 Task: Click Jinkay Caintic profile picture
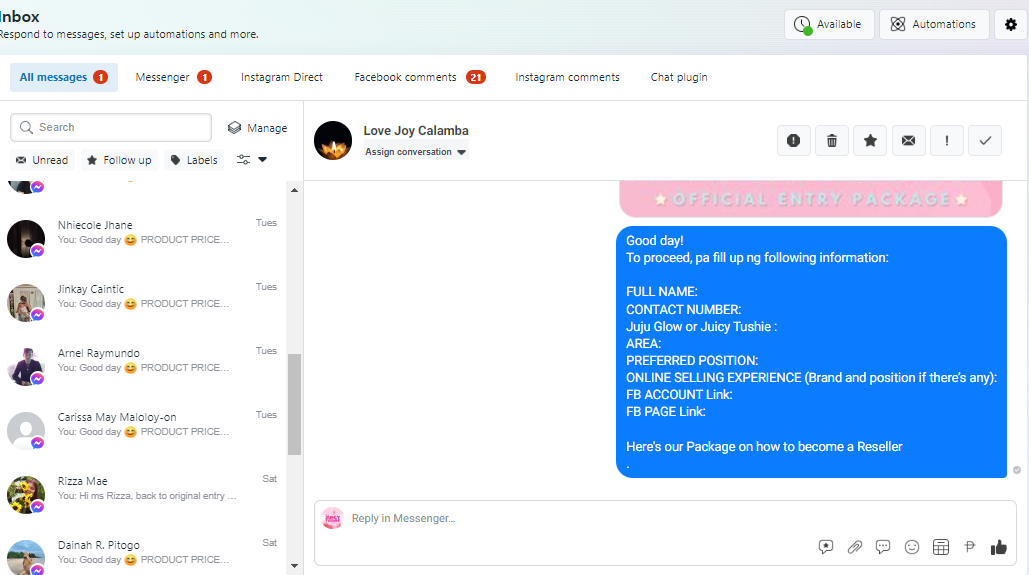pyautogui.click(x=26, y=303)
